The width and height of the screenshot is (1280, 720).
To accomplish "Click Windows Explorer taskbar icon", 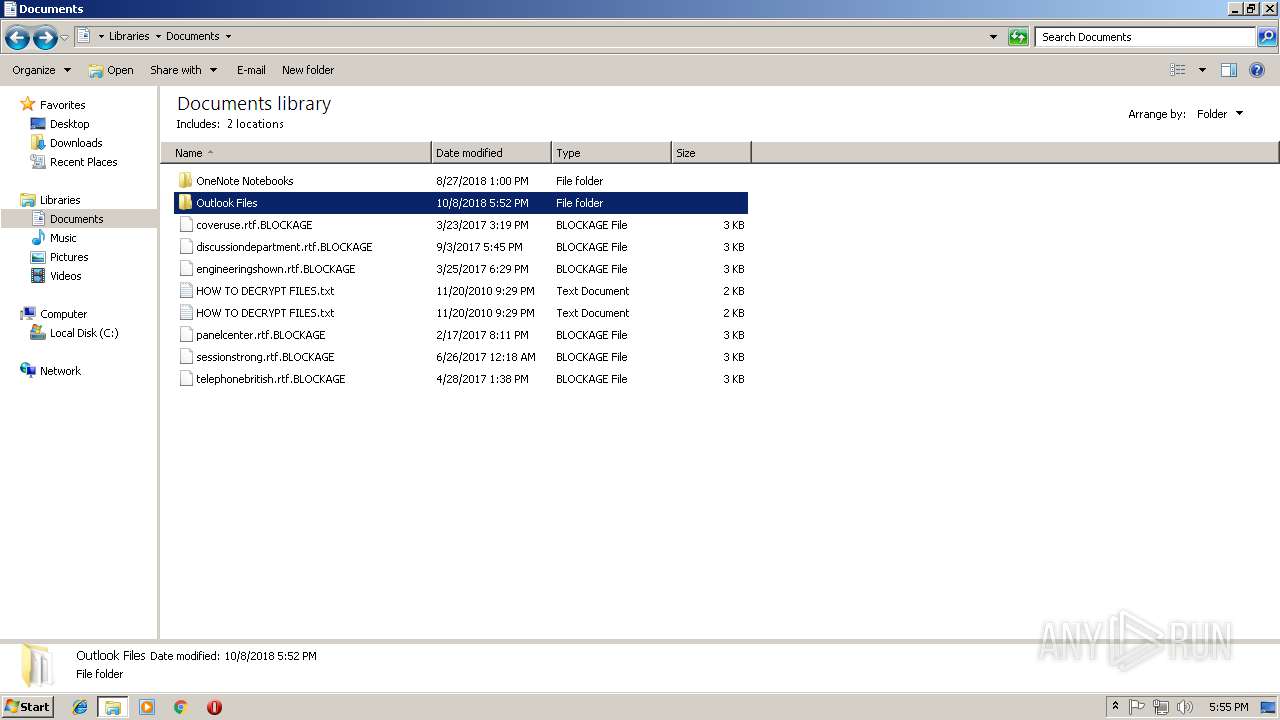I will coord(113,707).
